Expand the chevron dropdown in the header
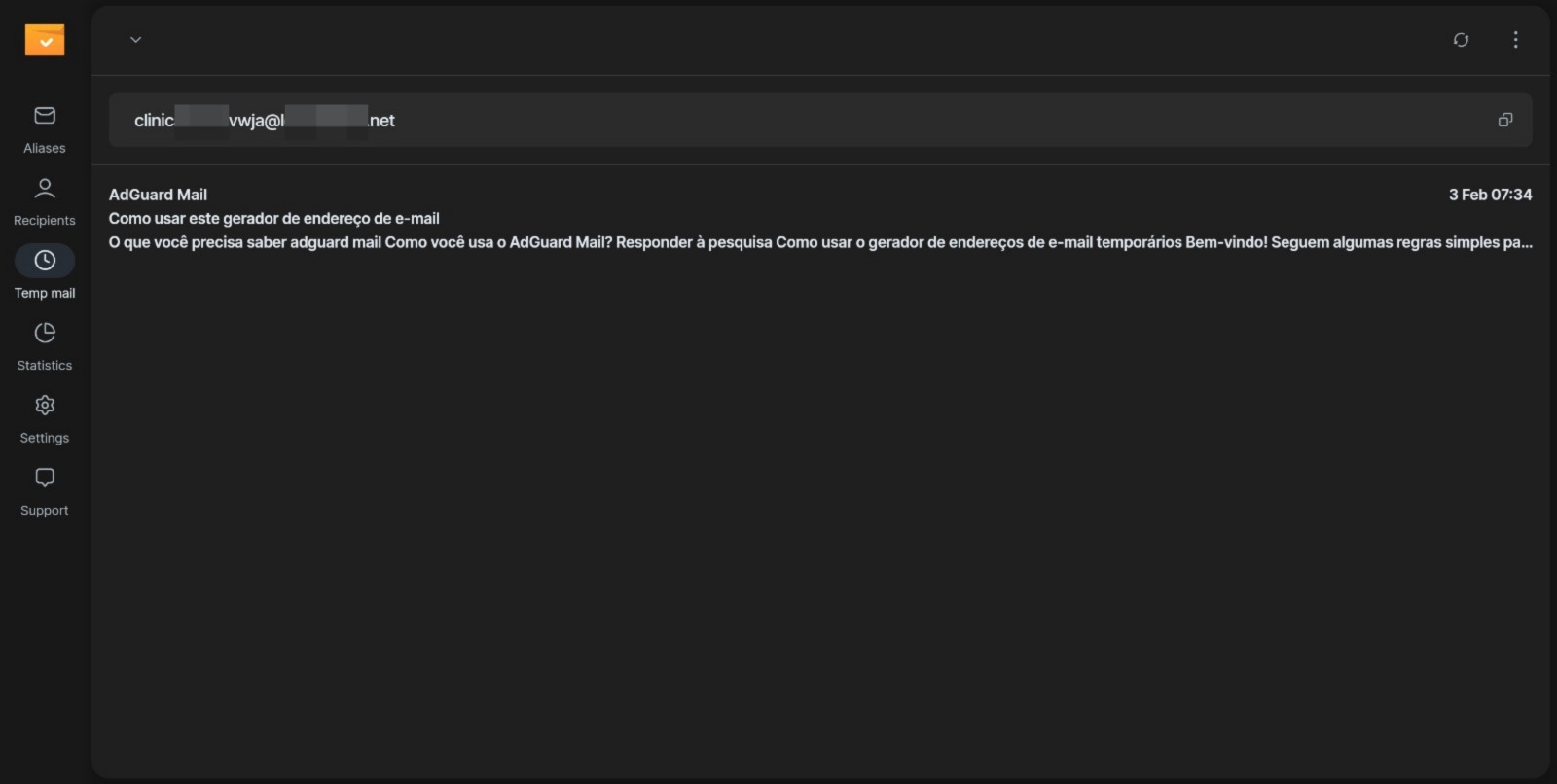The height and width of the screenshot is (784, 1557). (136, 40)
